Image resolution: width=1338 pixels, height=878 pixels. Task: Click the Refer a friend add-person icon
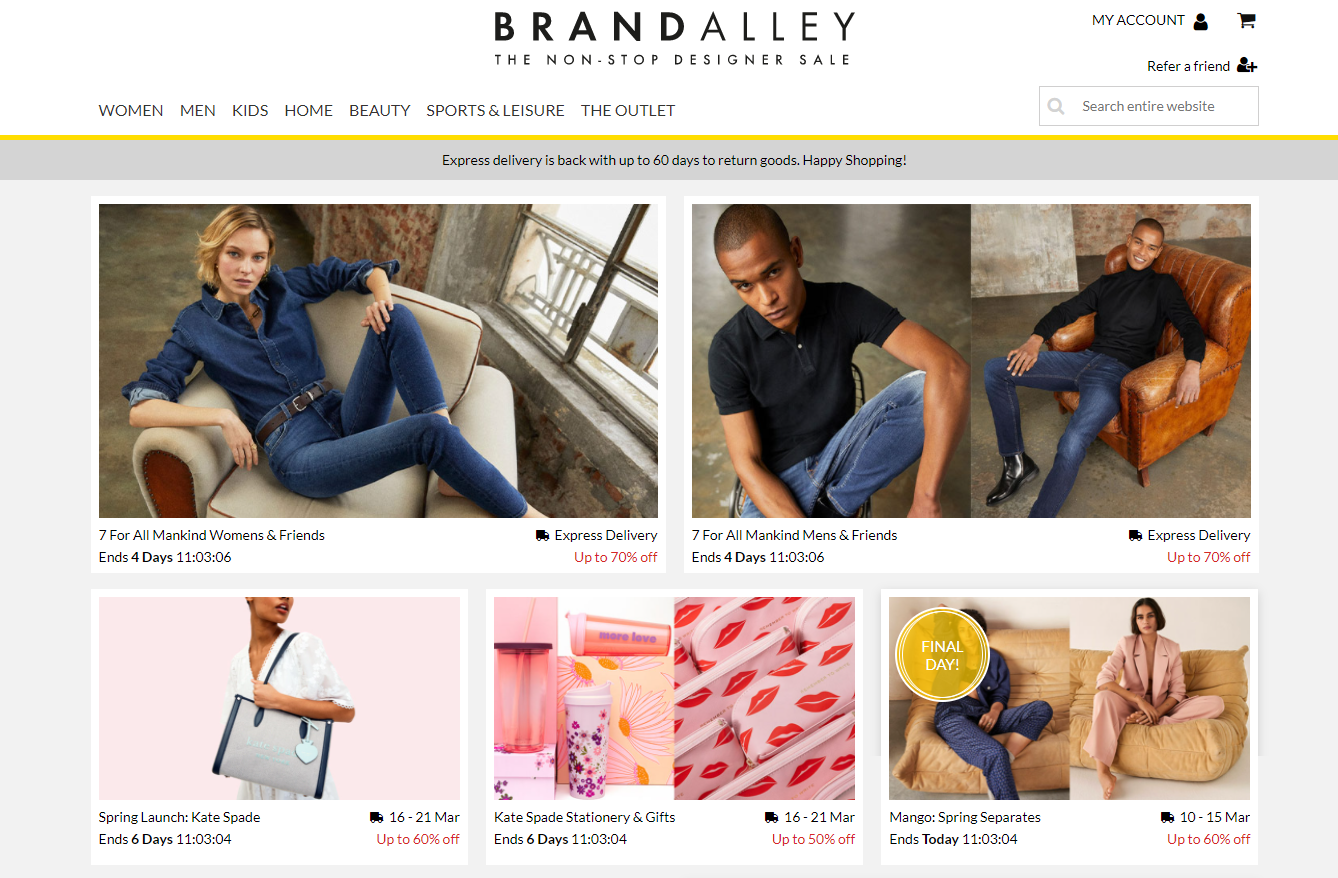tap(1247, 66)
